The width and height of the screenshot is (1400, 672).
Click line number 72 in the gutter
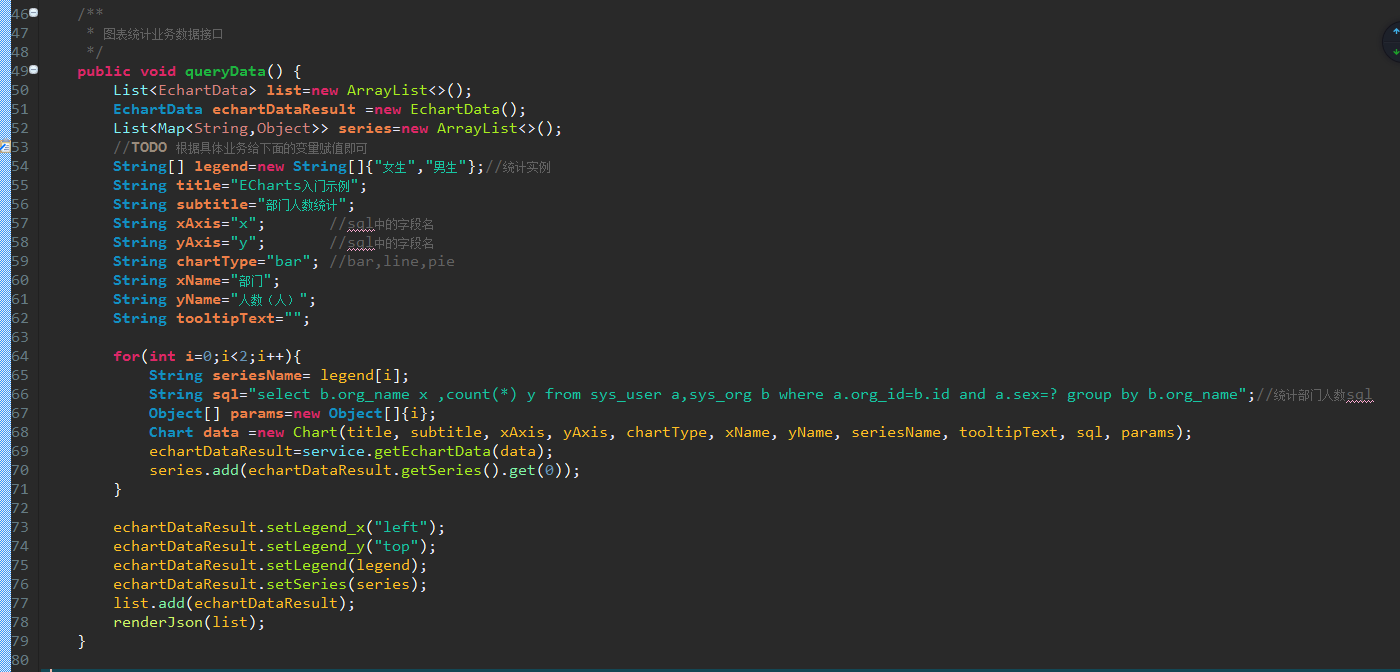20,508
